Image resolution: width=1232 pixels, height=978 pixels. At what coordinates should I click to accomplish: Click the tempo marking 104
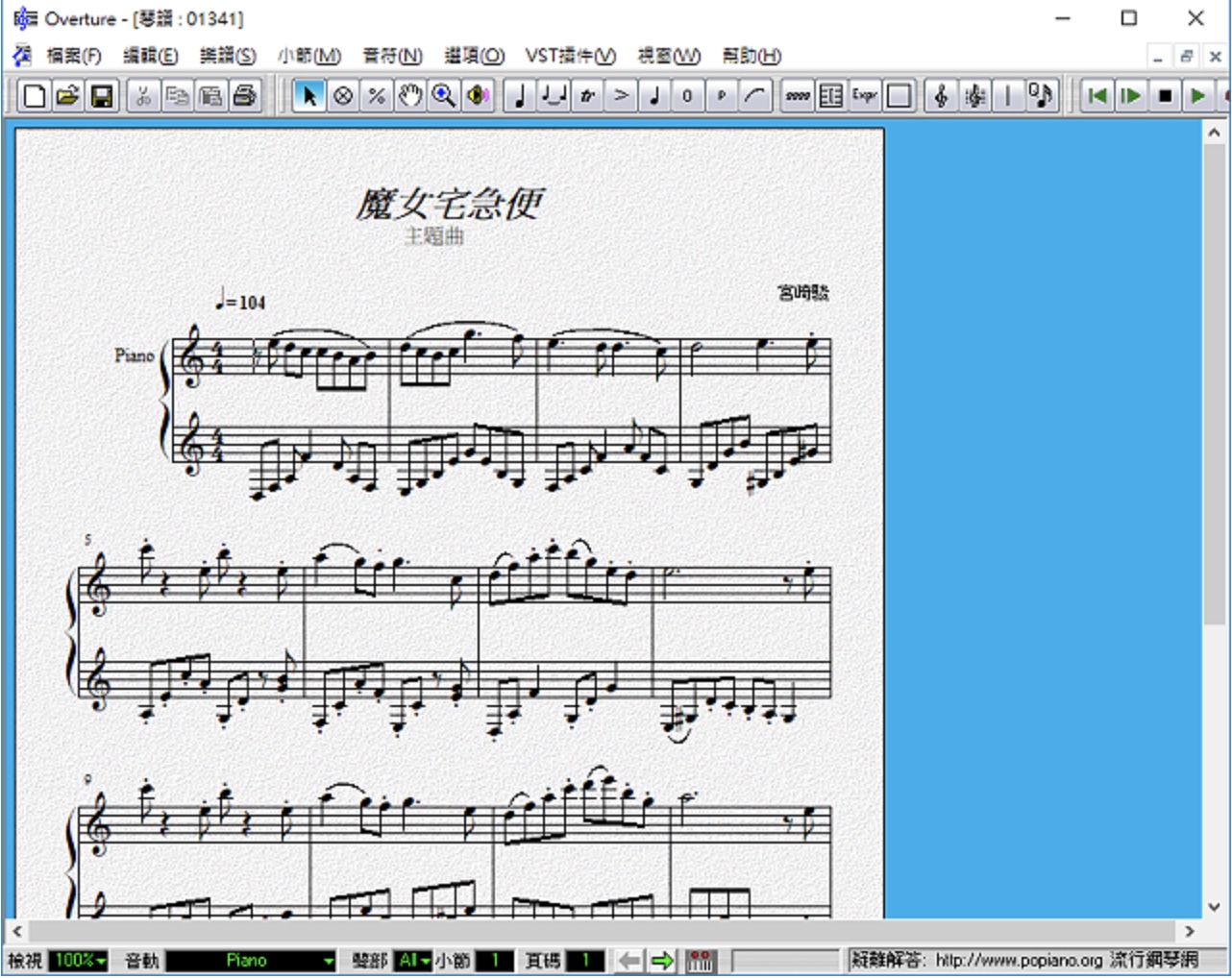click(x=240, y=301)
